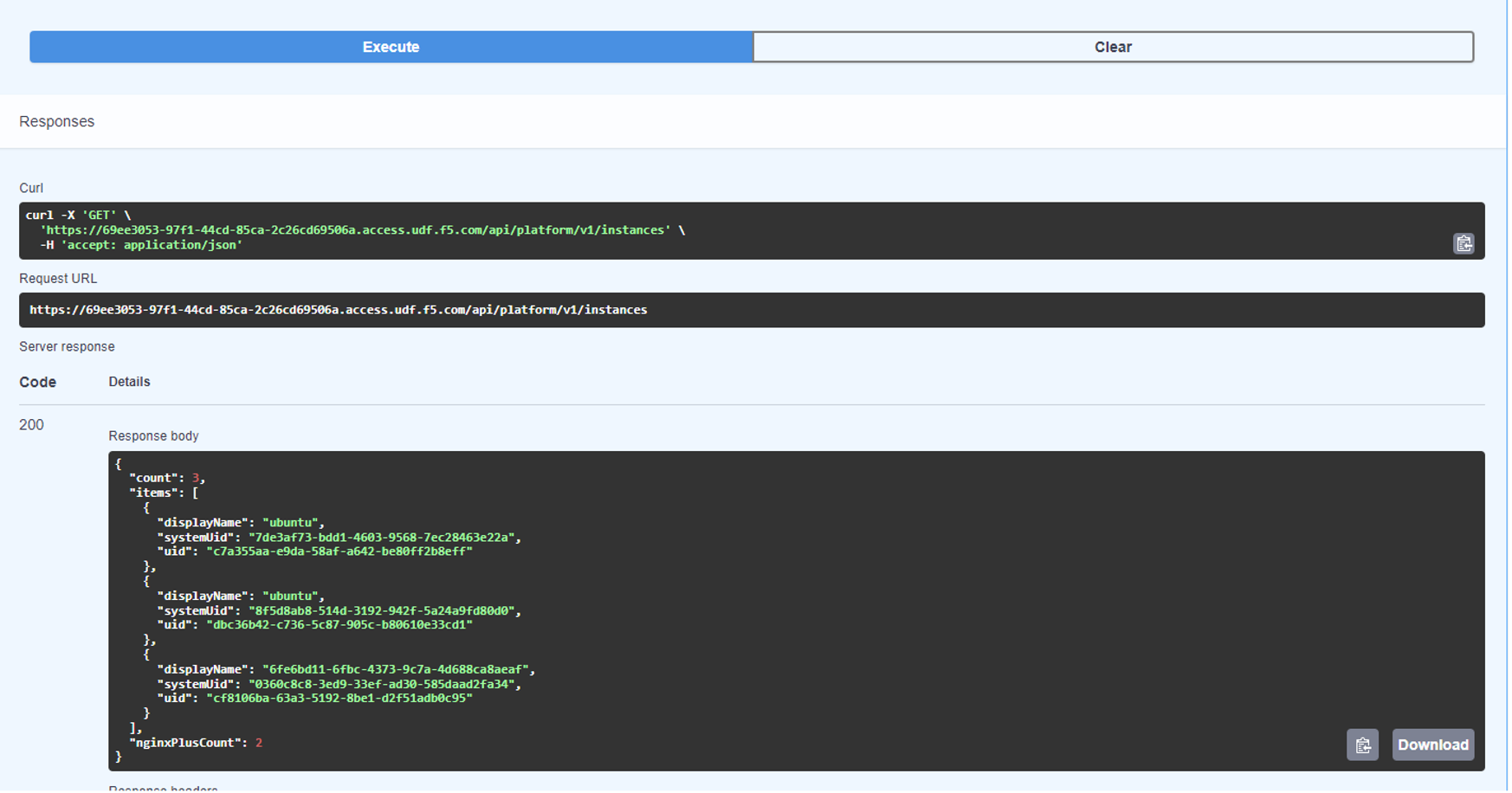
Task: Click the curl -X 'GET' line
Action: [x=79, y=216]
